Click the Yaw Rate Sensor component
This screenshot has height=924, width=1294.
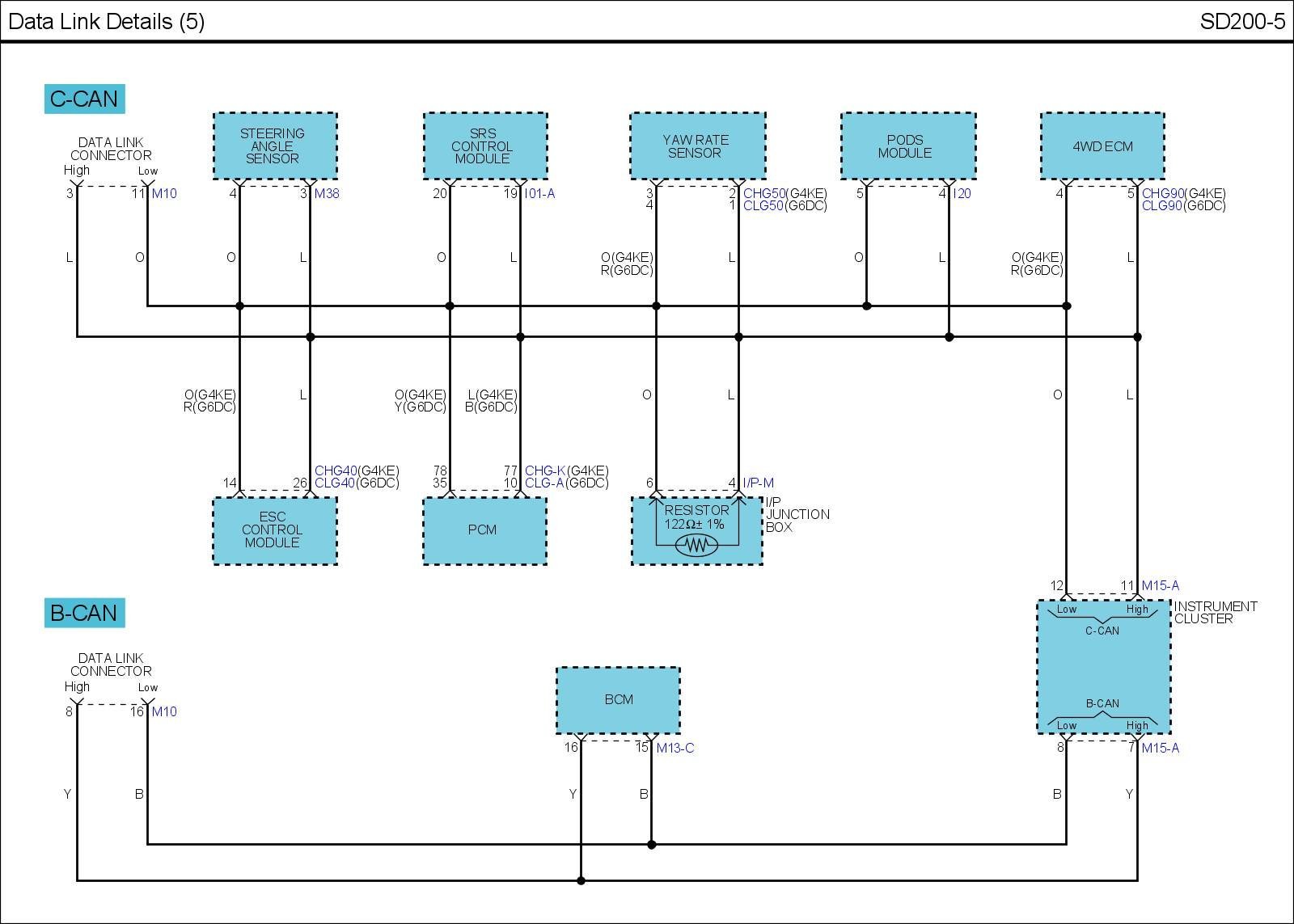click(x=697, y=146)
